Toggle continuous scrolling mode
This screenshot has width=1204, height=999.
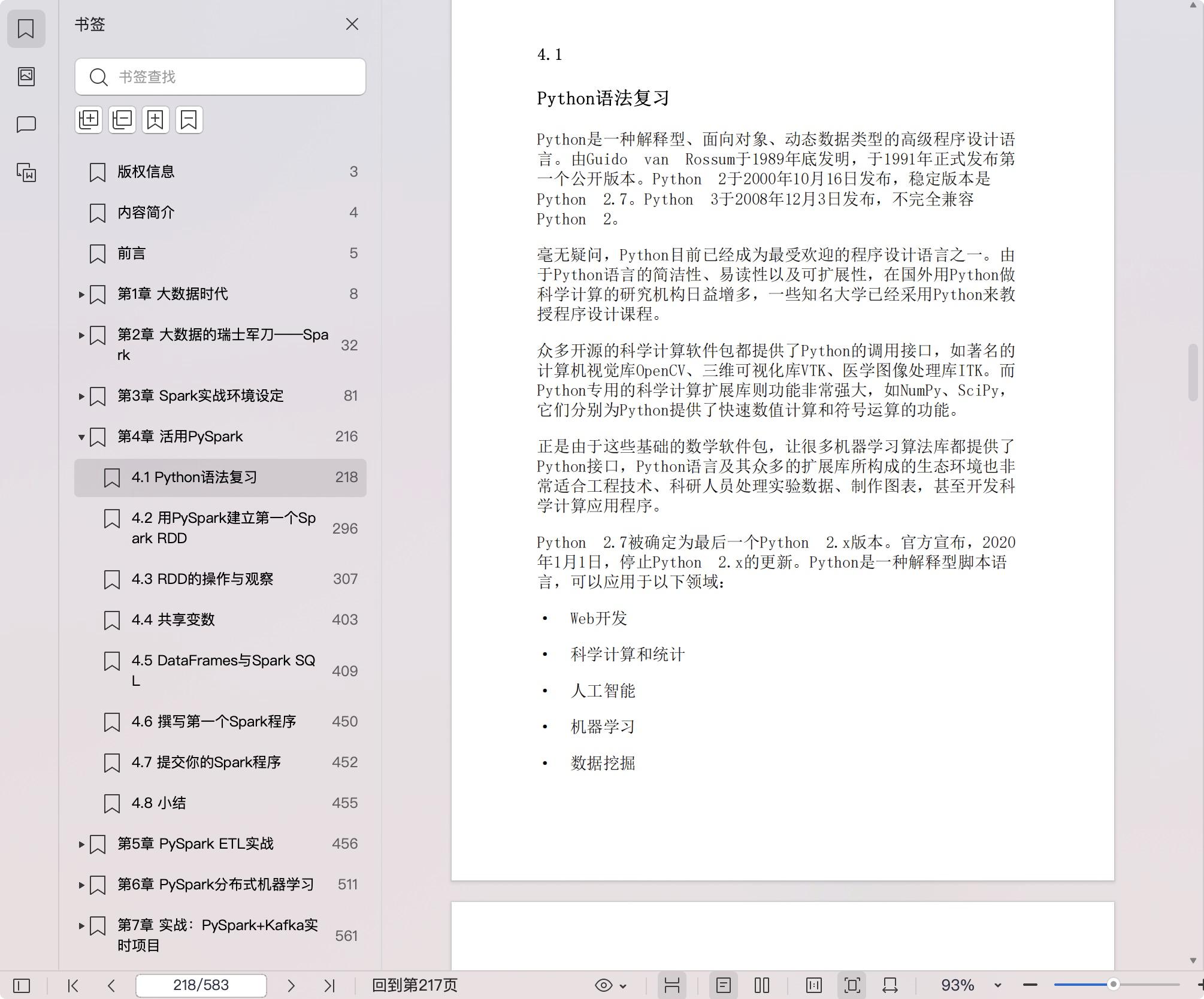click(x=671, y=985)
